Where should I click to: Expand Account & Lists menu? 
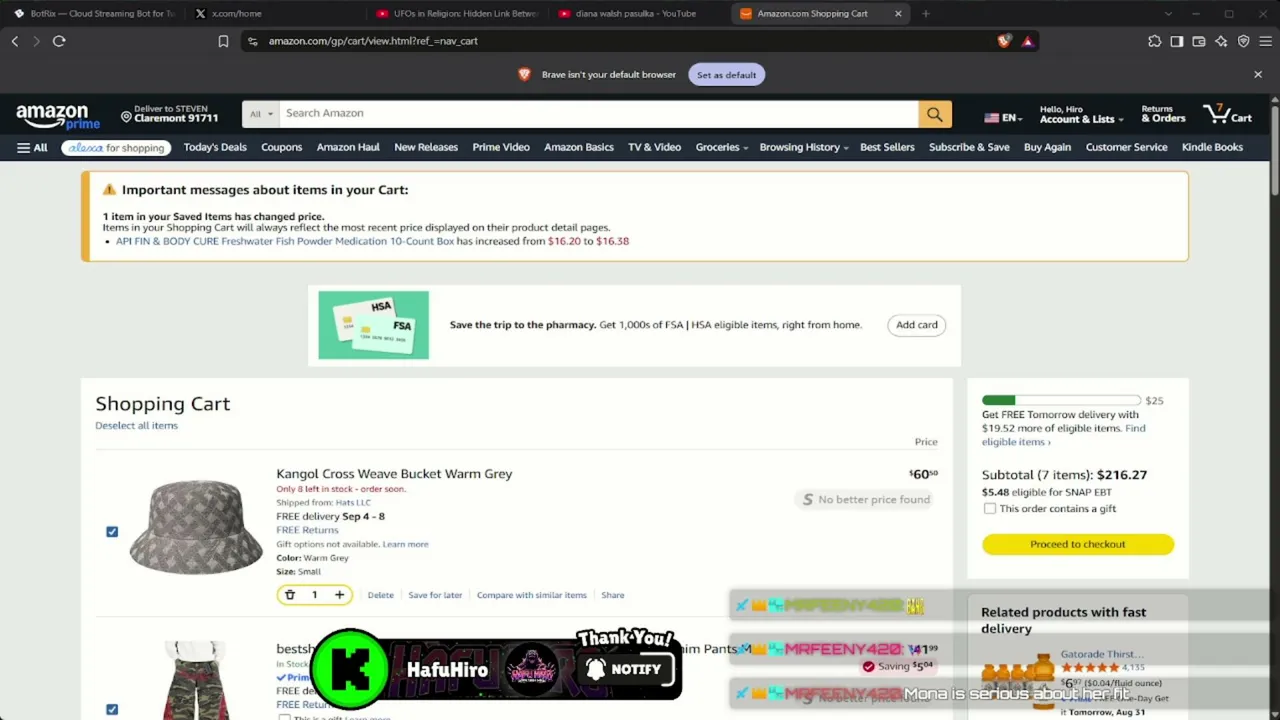pos(1081,114)
